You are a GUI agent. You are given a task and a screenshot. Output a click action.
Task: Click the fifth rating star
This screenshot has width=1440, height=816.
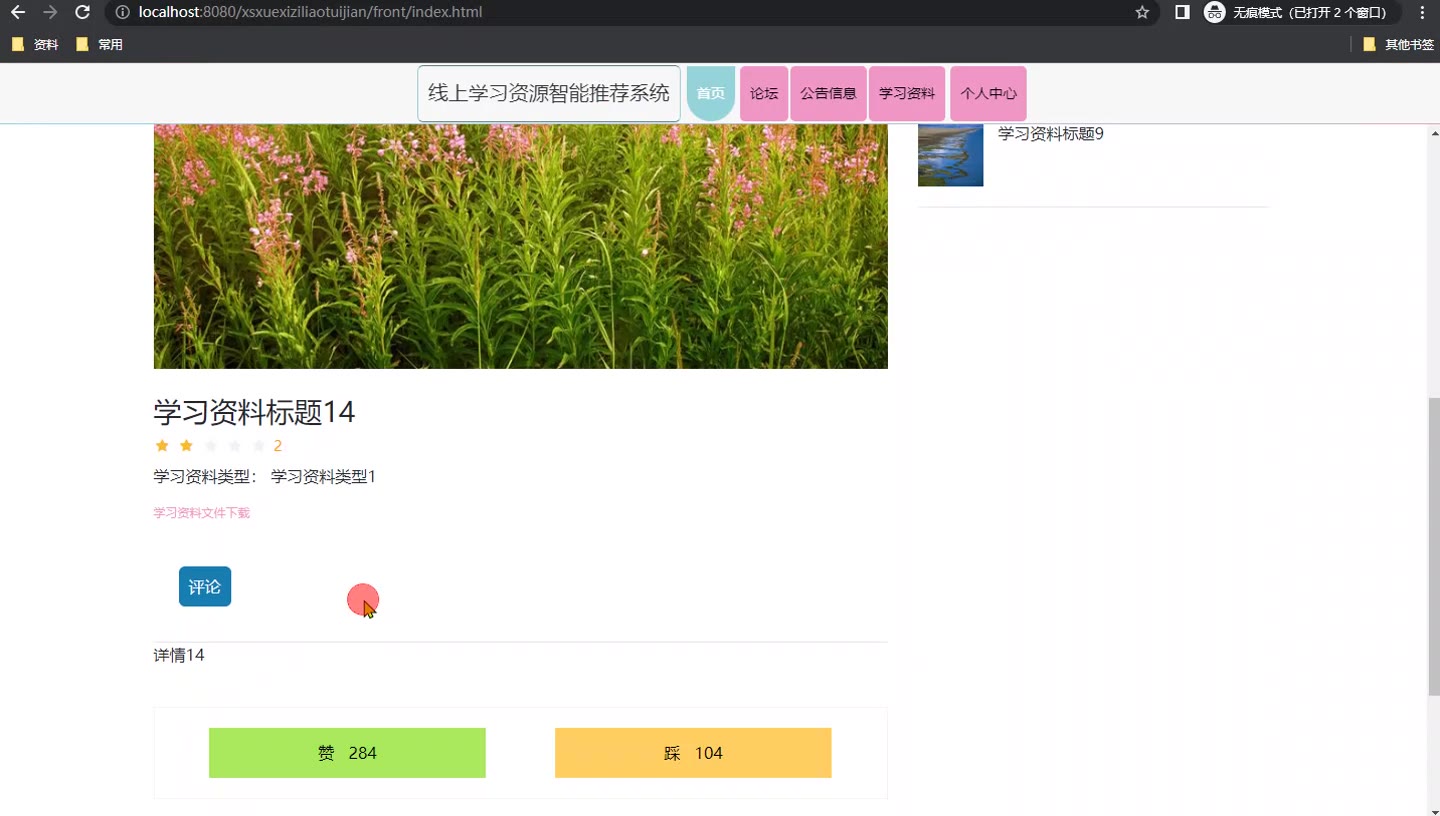click(x=258, y=446)
